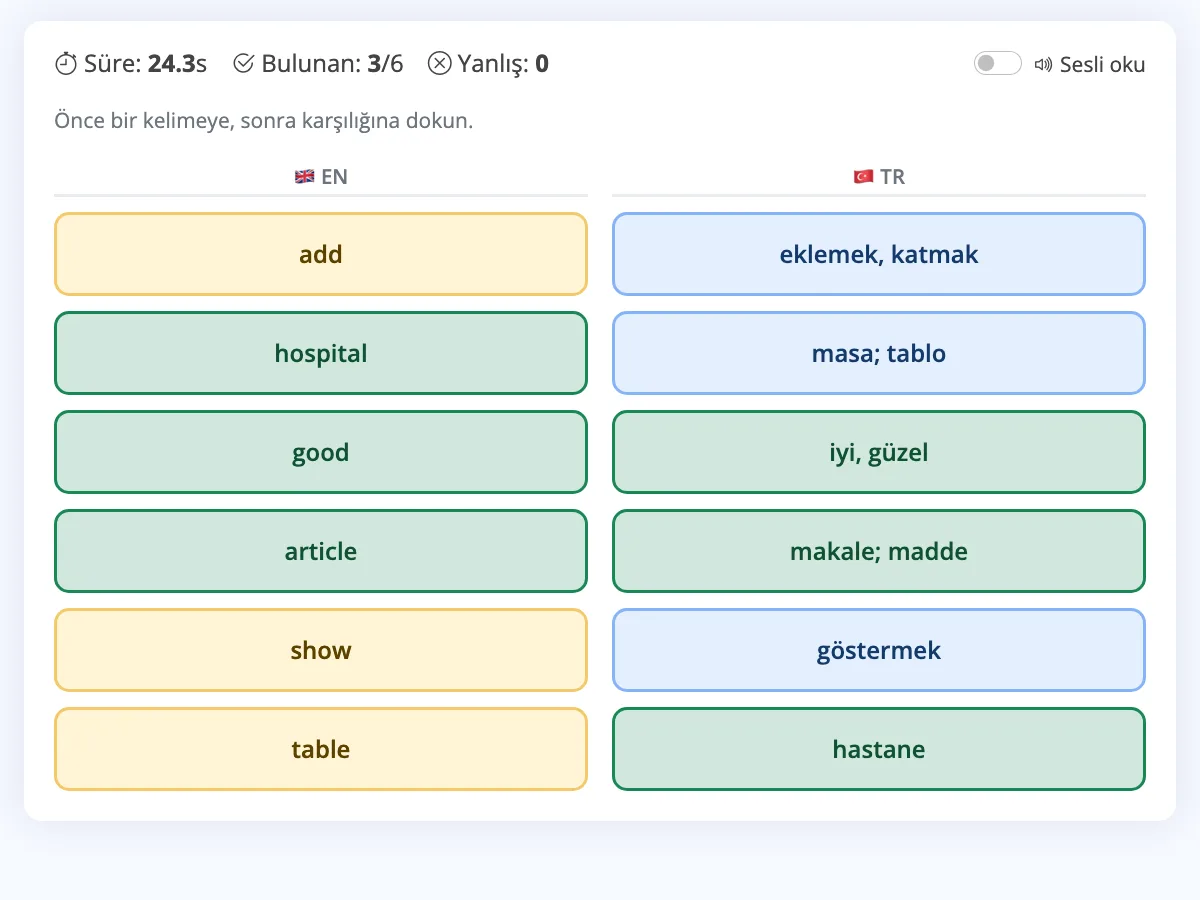Click the "Süre: 24.3s" timer text

[x=145, y=64]
